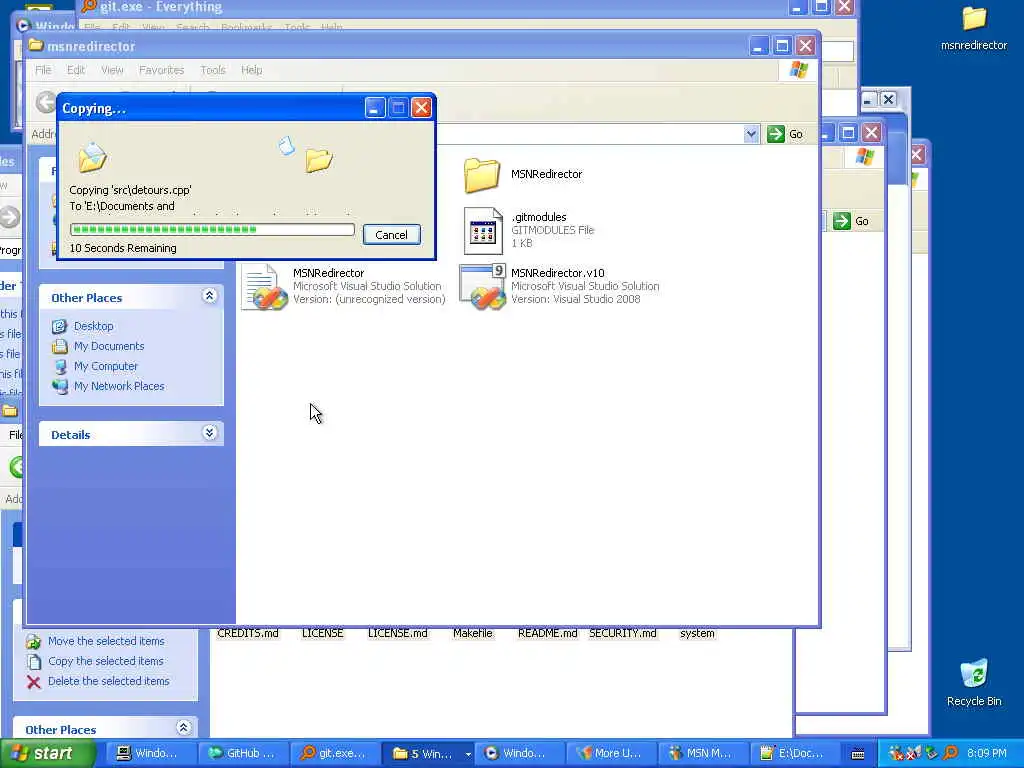
Task: Click the Delete the selected items link
Action: point(108,681)
